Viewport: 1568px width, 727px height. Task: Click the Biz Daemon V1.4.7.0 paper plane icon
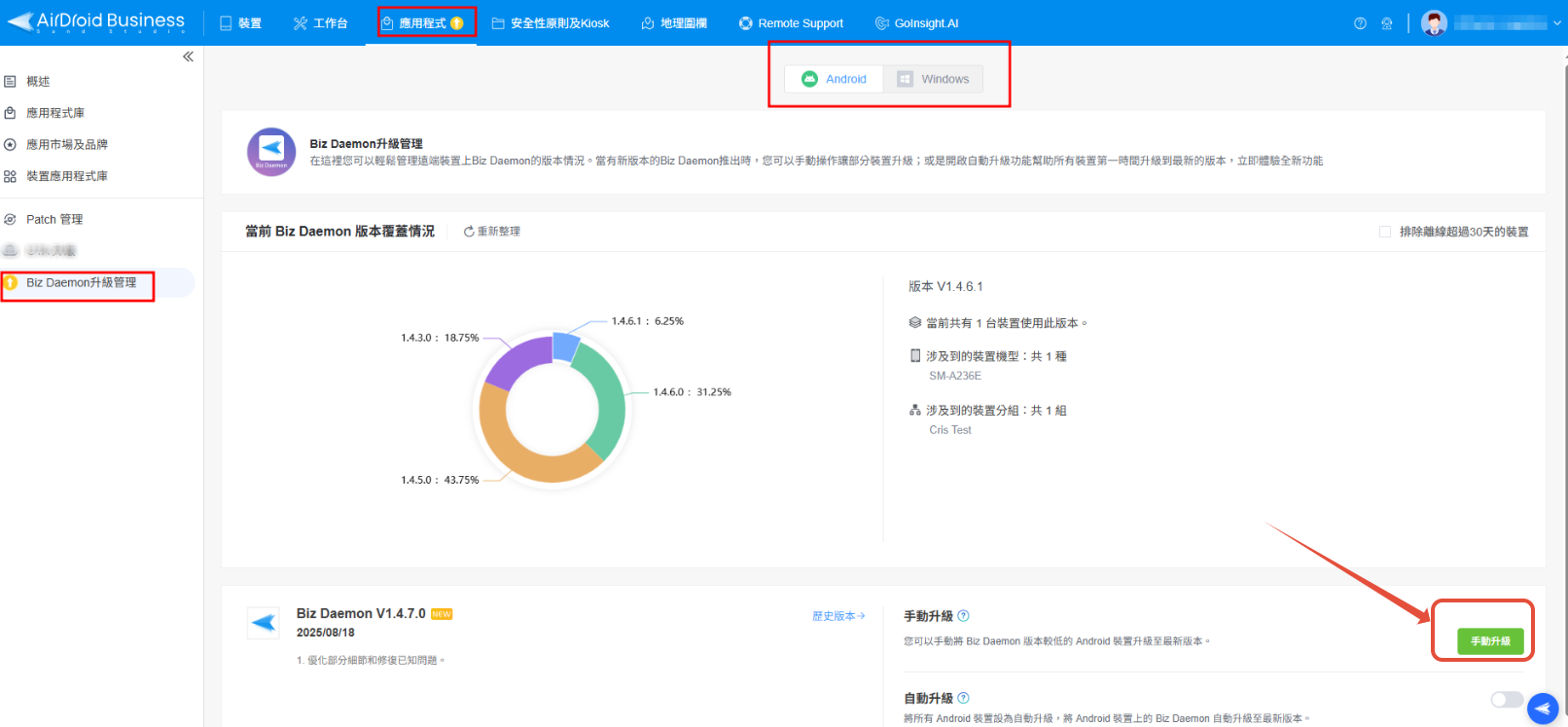tap(264, 622)
